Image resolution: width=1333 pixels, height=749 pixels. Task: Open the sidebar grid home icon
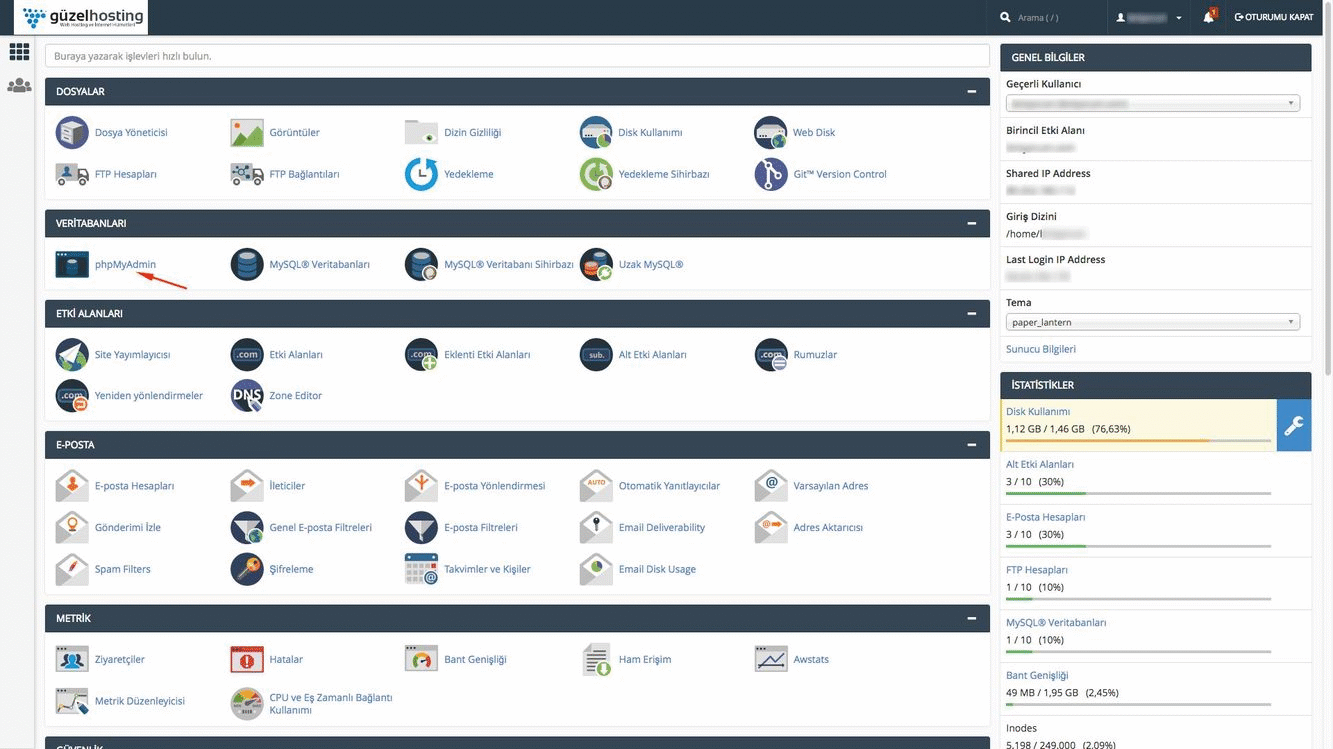(x=19, y=52)
